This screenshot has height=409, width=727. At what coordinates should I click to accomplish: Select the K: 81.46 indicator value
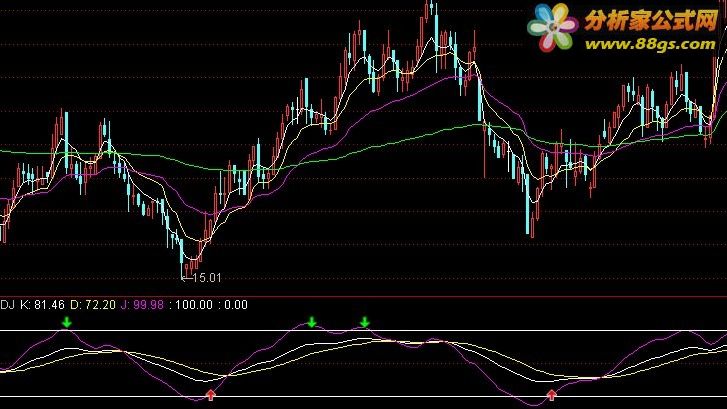click(42, 305)
